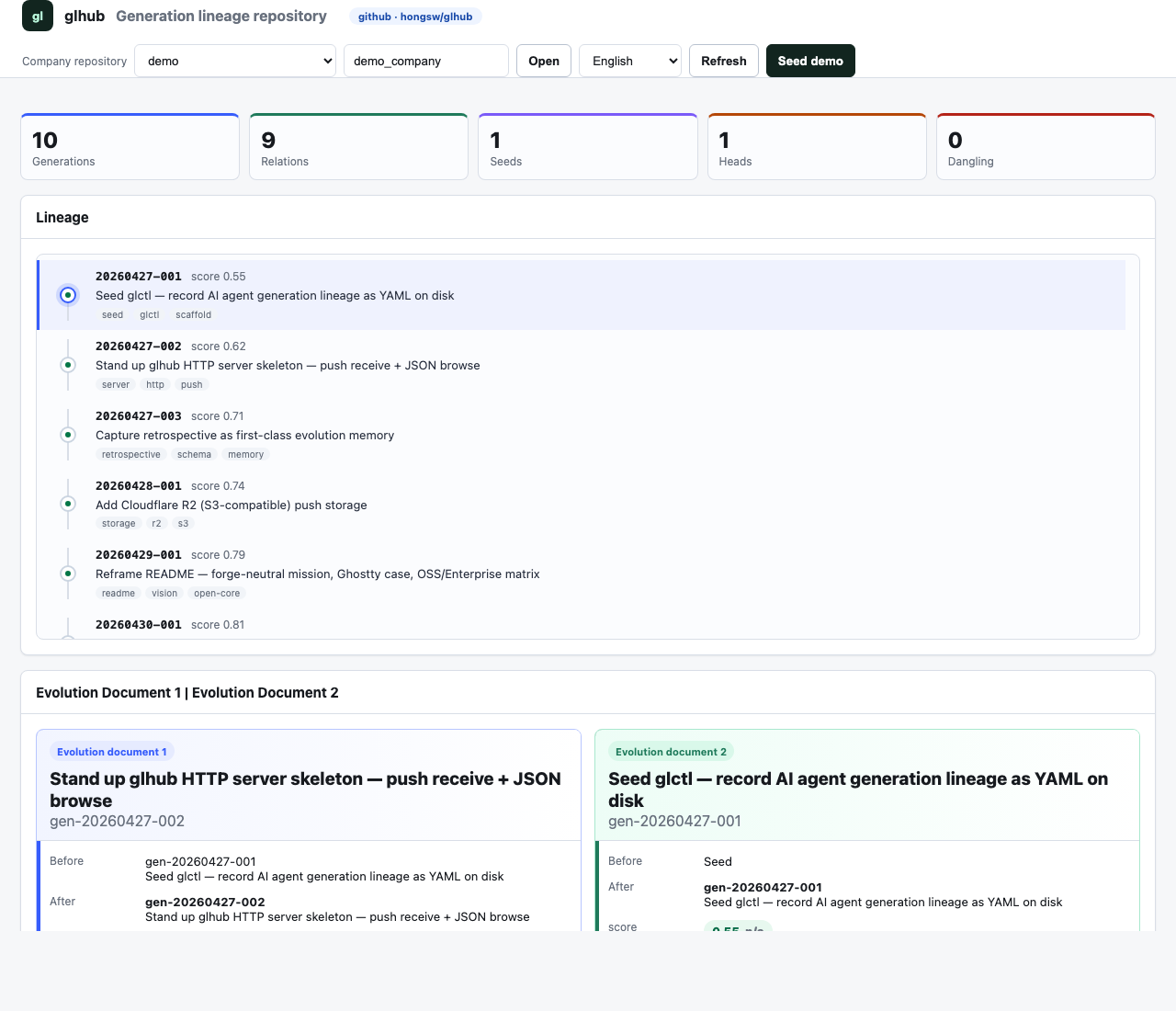Click the 'schema' tag chip
This screenshot has height=1011, width=1176.
(194, 455)
